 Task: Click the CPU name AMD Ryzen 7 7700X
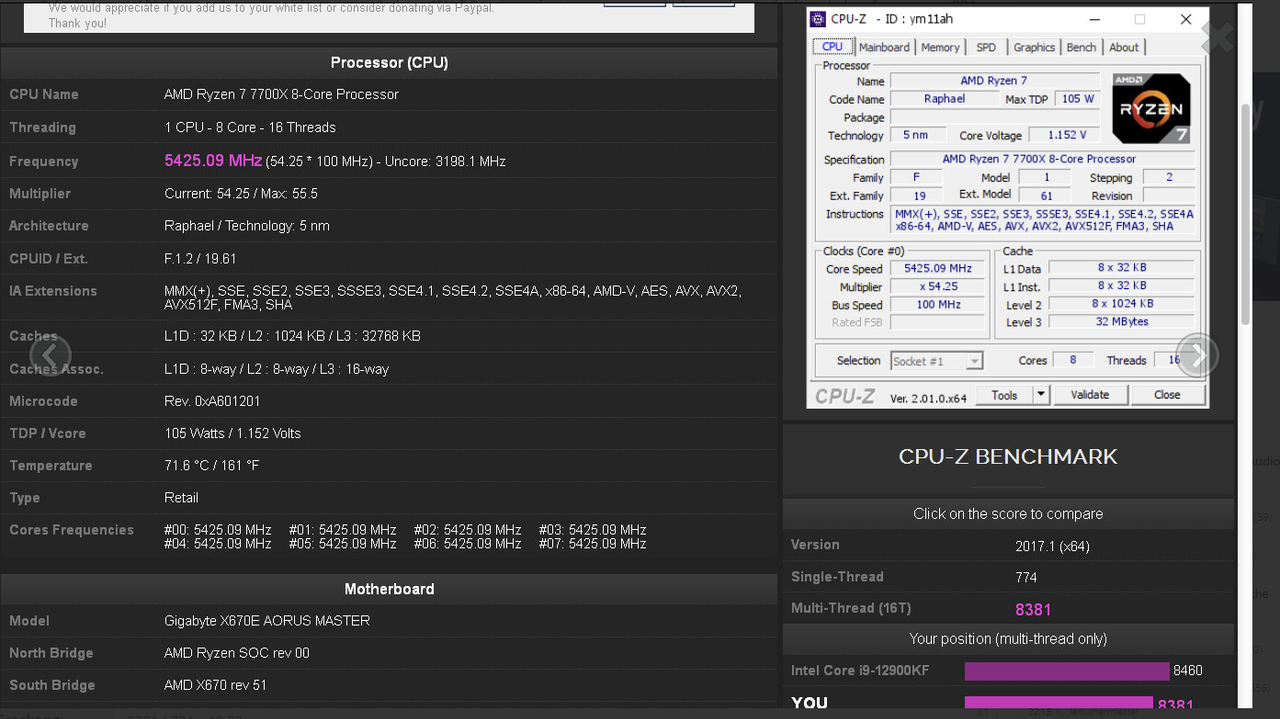click(281, 94)
